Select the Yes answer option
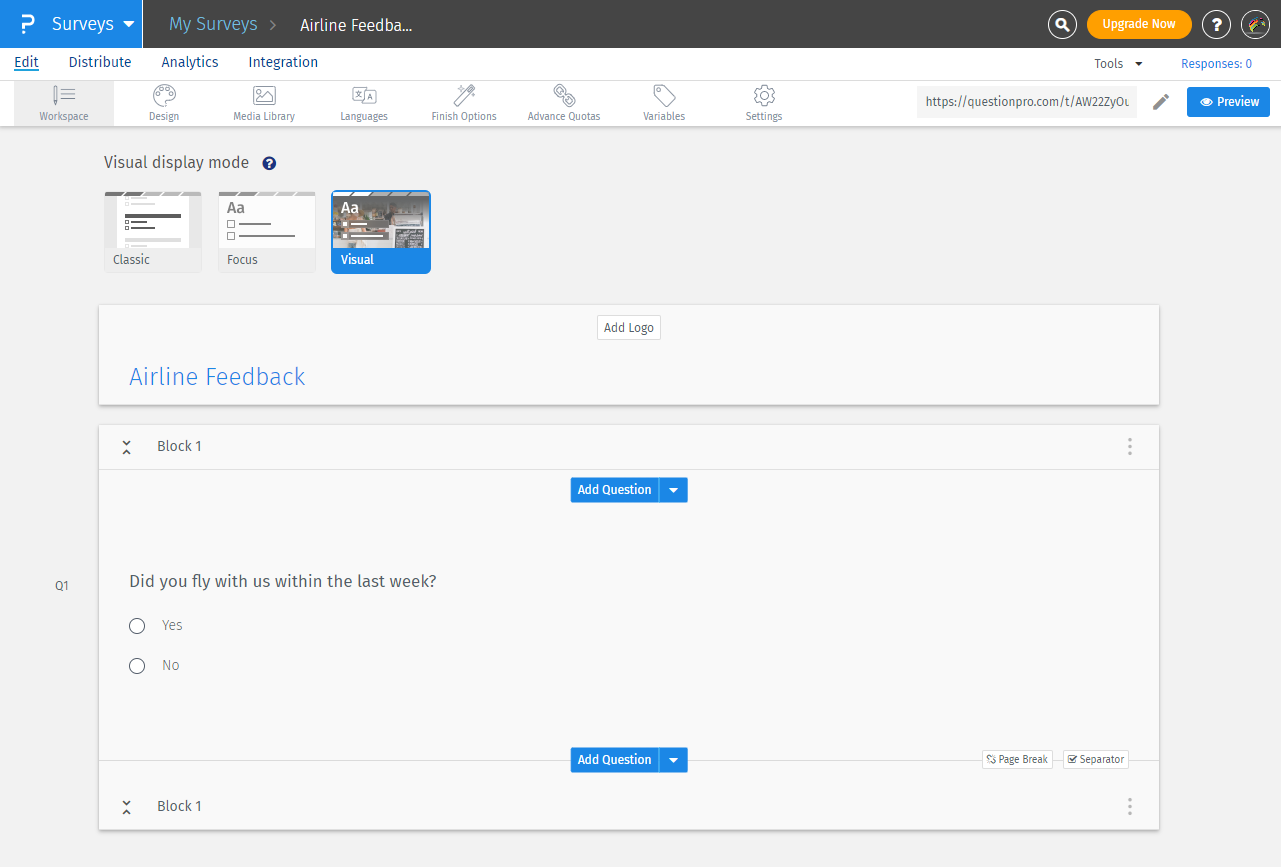 coord(137,625)
